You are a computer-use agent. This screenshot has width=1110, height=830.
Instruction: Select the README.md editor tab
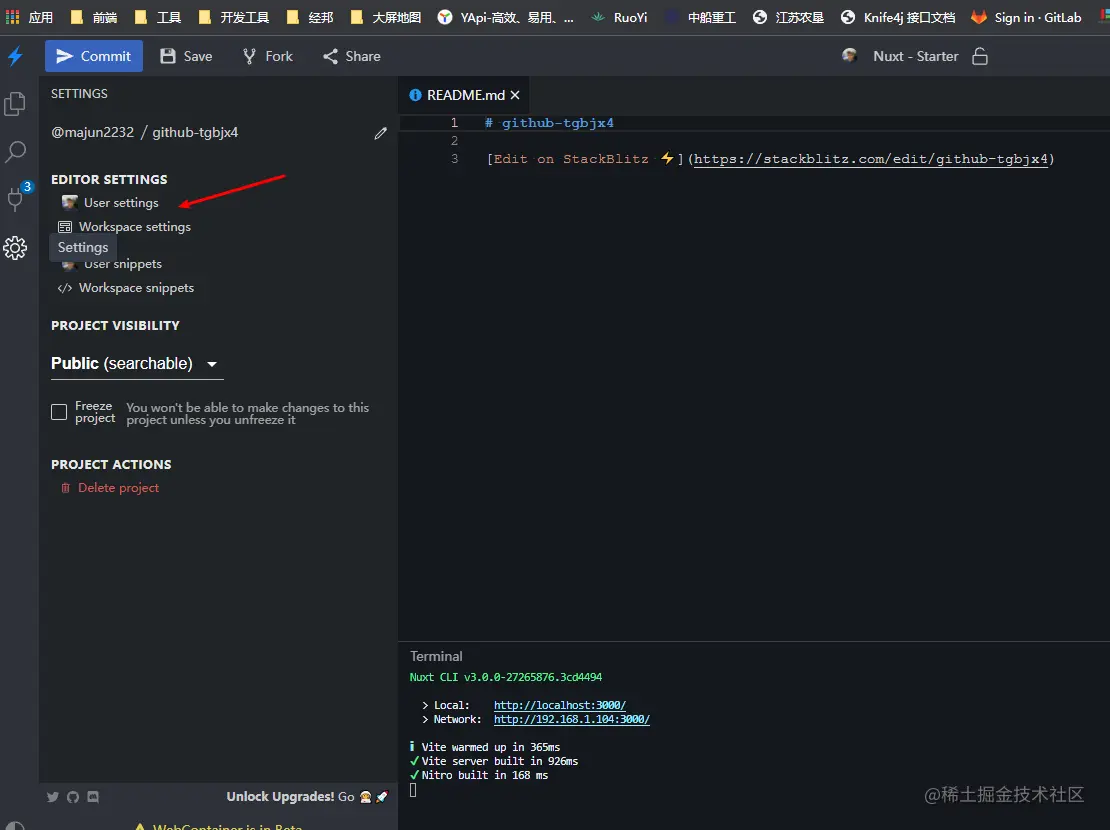click(465, 95)
